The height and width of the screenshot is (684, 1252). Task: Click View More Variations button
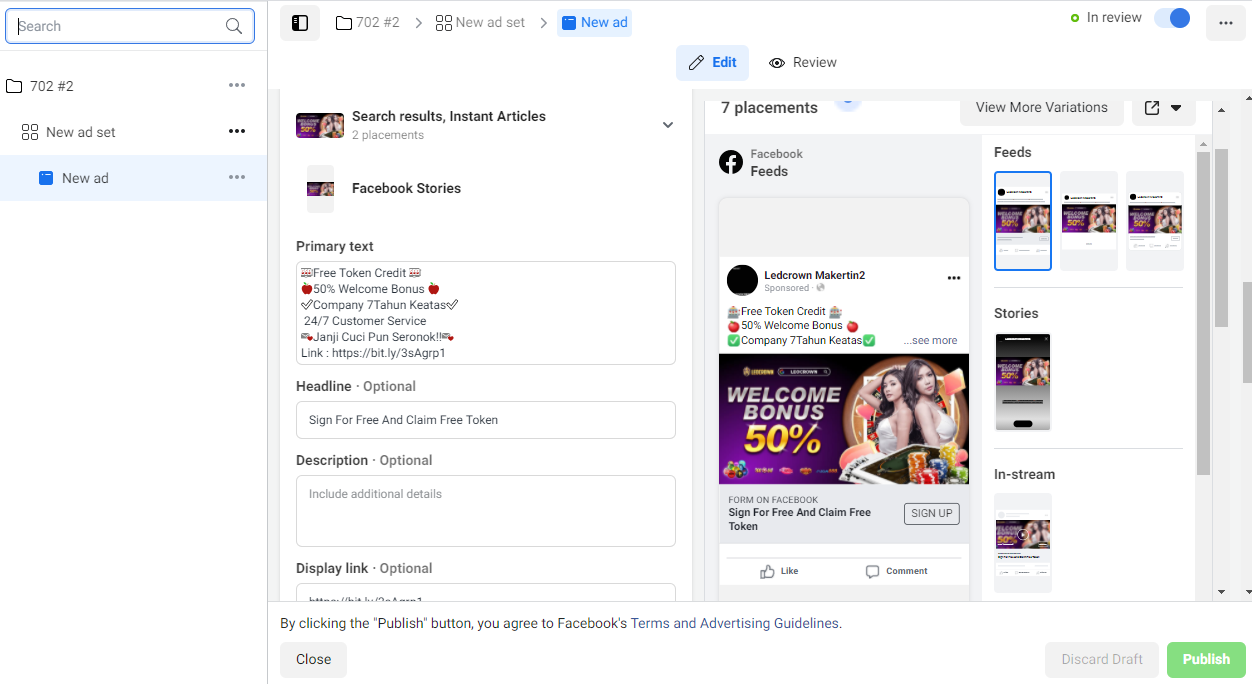coord(1042,108)
